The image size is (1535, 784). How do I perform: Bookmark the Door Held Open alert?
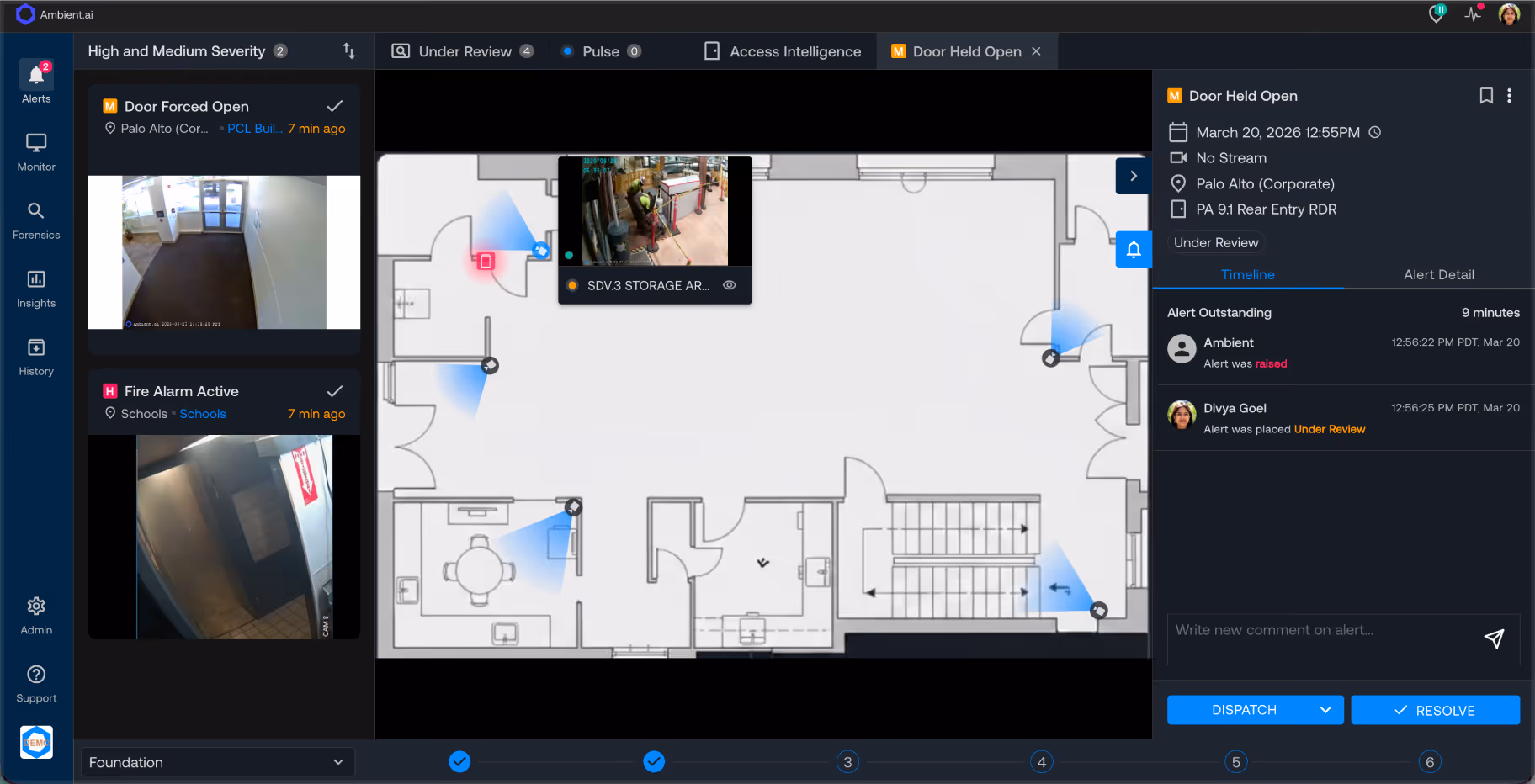1486,96
